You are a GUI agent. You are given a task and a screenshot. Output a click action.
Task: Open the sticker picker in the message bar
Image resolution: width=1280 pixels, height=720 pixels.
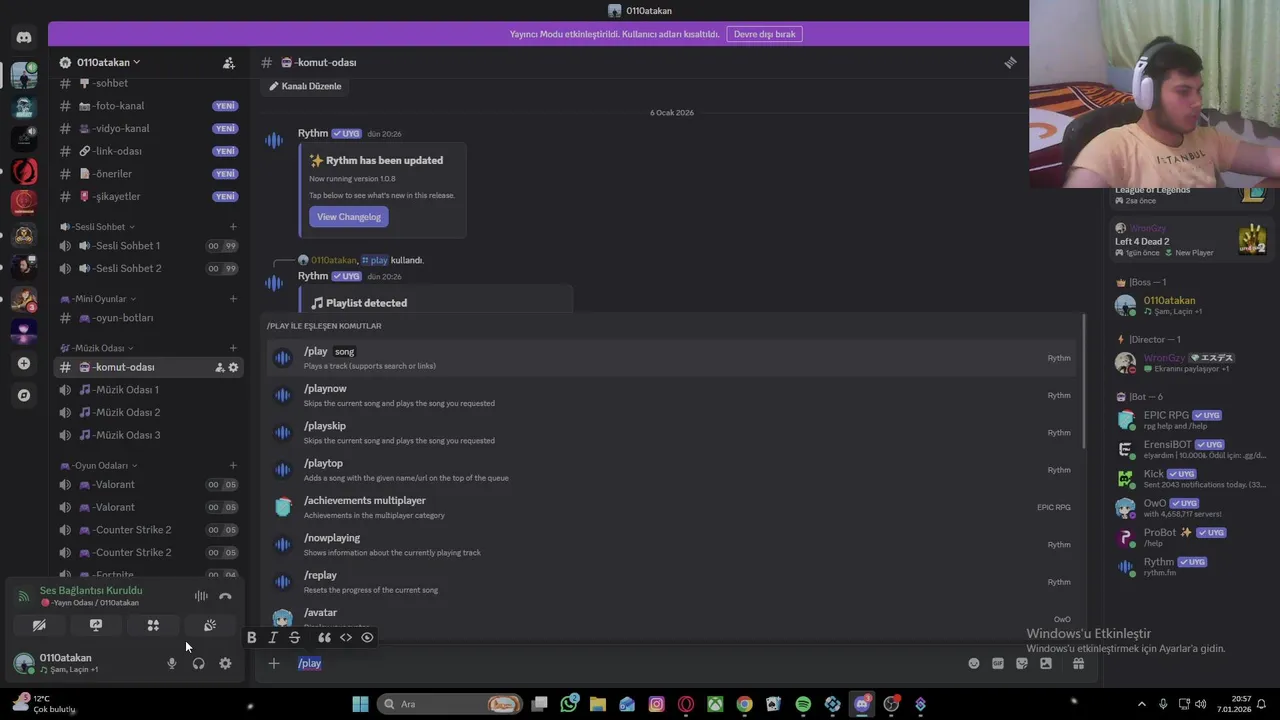pyautogui.click(x=1022, y=663)
